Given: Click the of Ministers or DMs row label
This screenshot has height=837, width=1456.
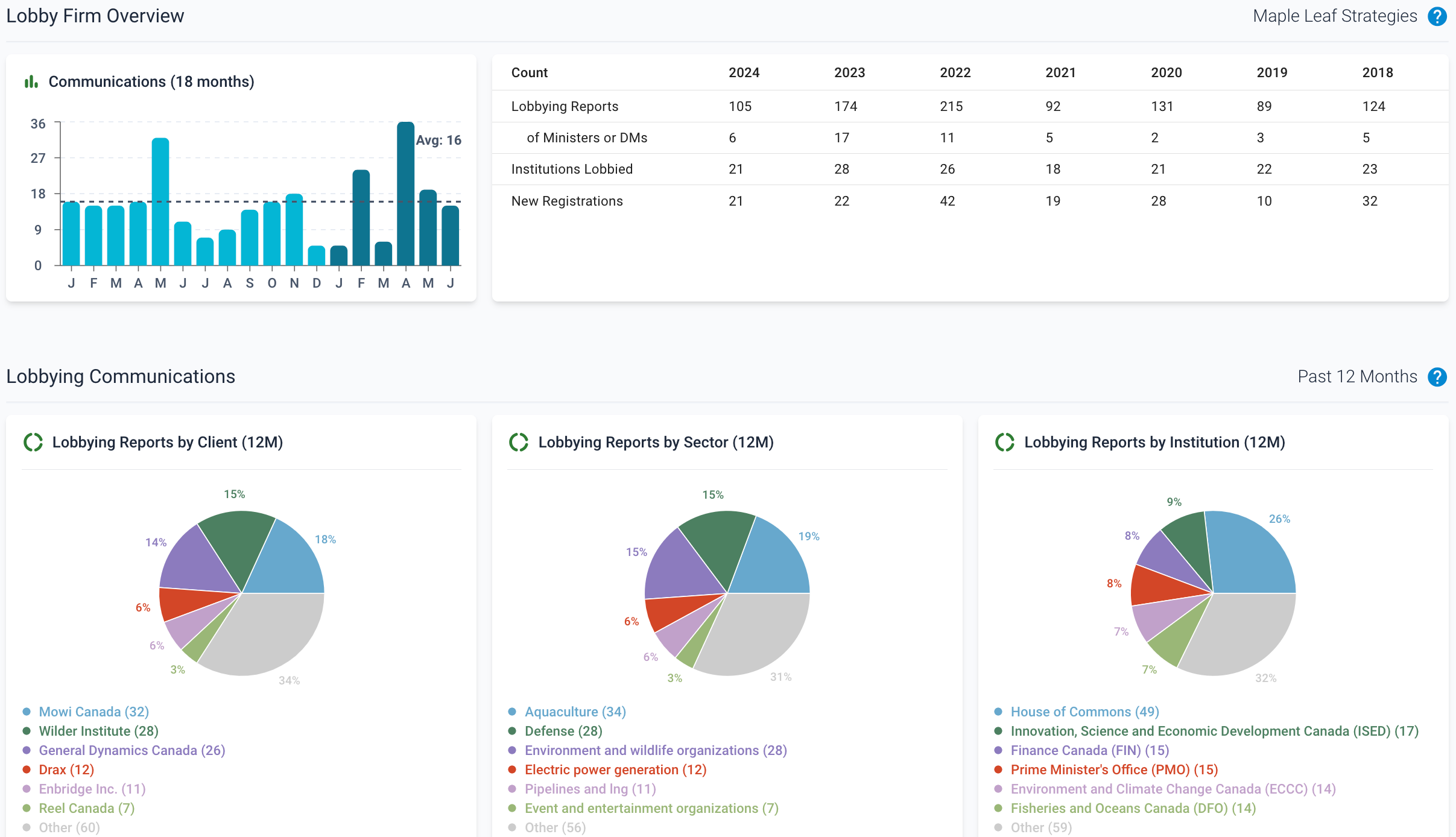Looking at the screenshot, I should click(587, 137).
